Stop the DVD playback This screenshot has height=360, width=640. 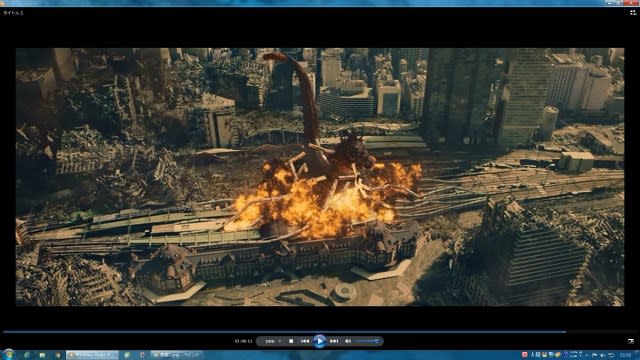point(291,341)
